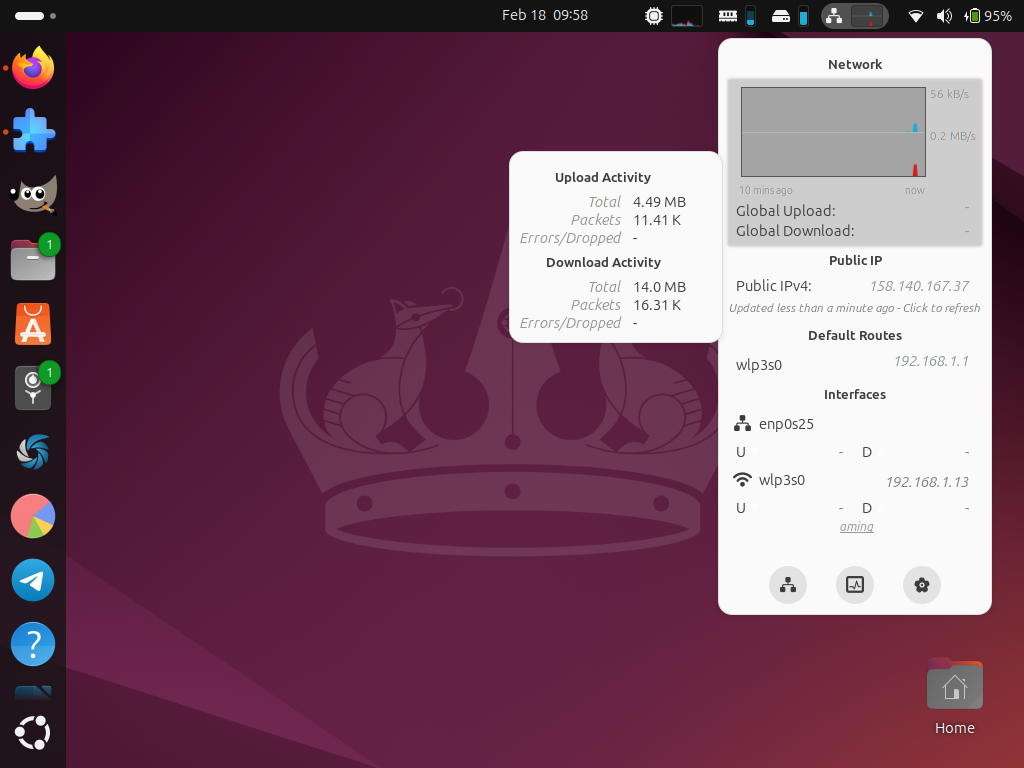Click download packets 16.31 K value
Viewport: 1024px width, 768px height.
click(x=657, y=305)
